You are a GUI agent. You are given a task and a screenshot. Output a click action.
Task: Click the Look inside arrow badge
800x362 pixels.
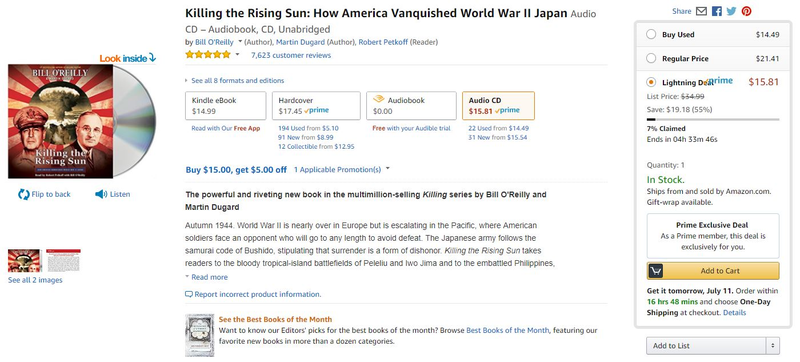tap(128, 58)
